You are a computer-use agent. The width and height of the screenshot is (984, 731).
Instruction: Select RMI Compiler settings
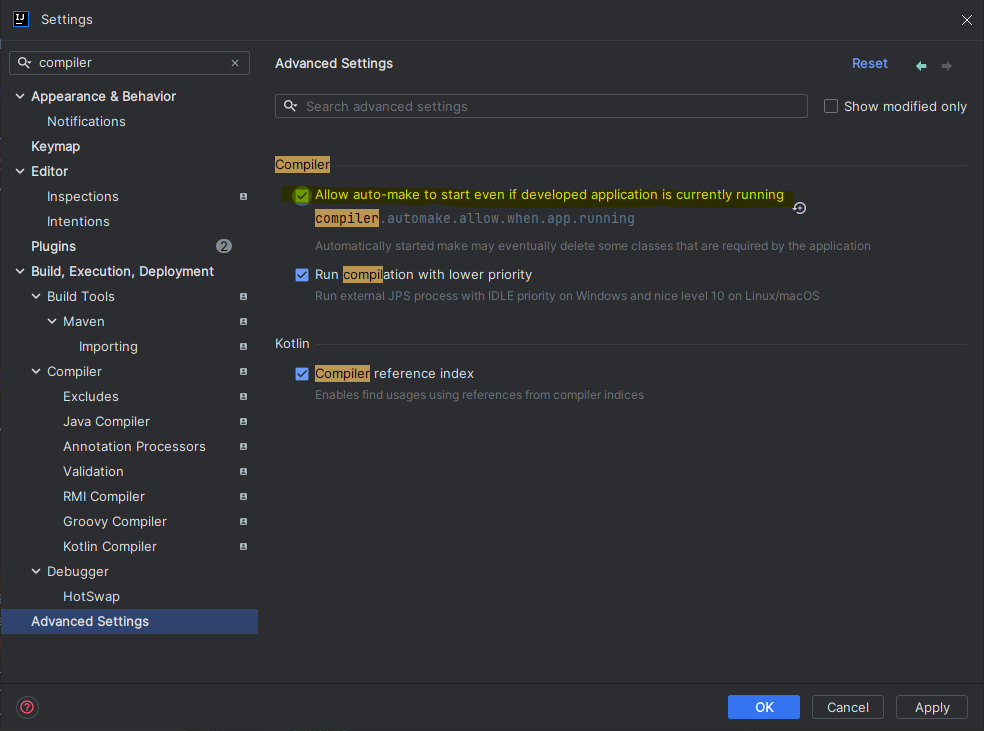coord(104,496)
